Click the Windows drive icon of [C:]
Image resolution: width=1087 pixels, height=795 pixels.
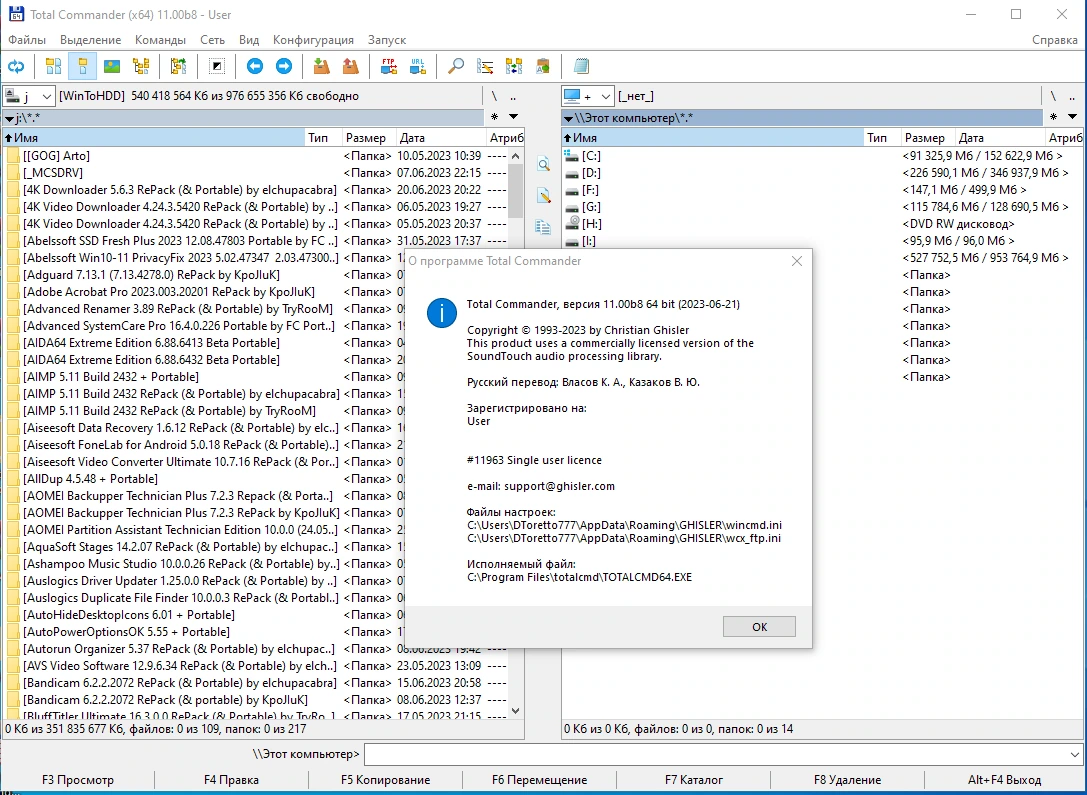pyautogui.click(x=571, y=155)
